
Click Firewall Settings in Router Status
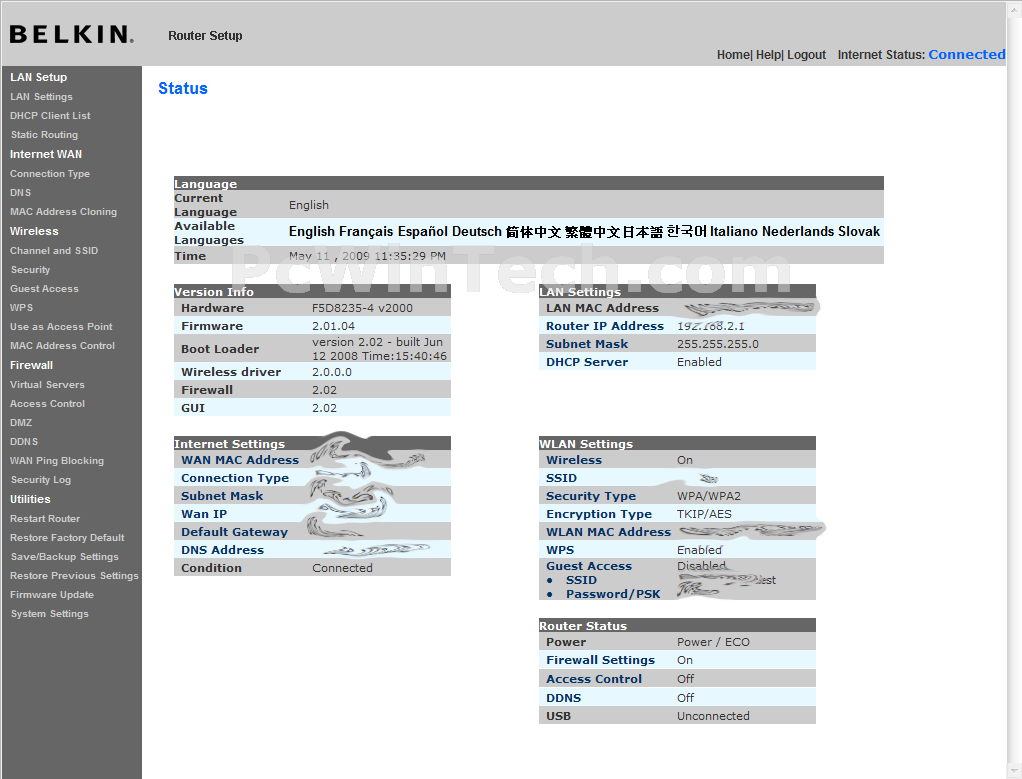click(600, 660)
